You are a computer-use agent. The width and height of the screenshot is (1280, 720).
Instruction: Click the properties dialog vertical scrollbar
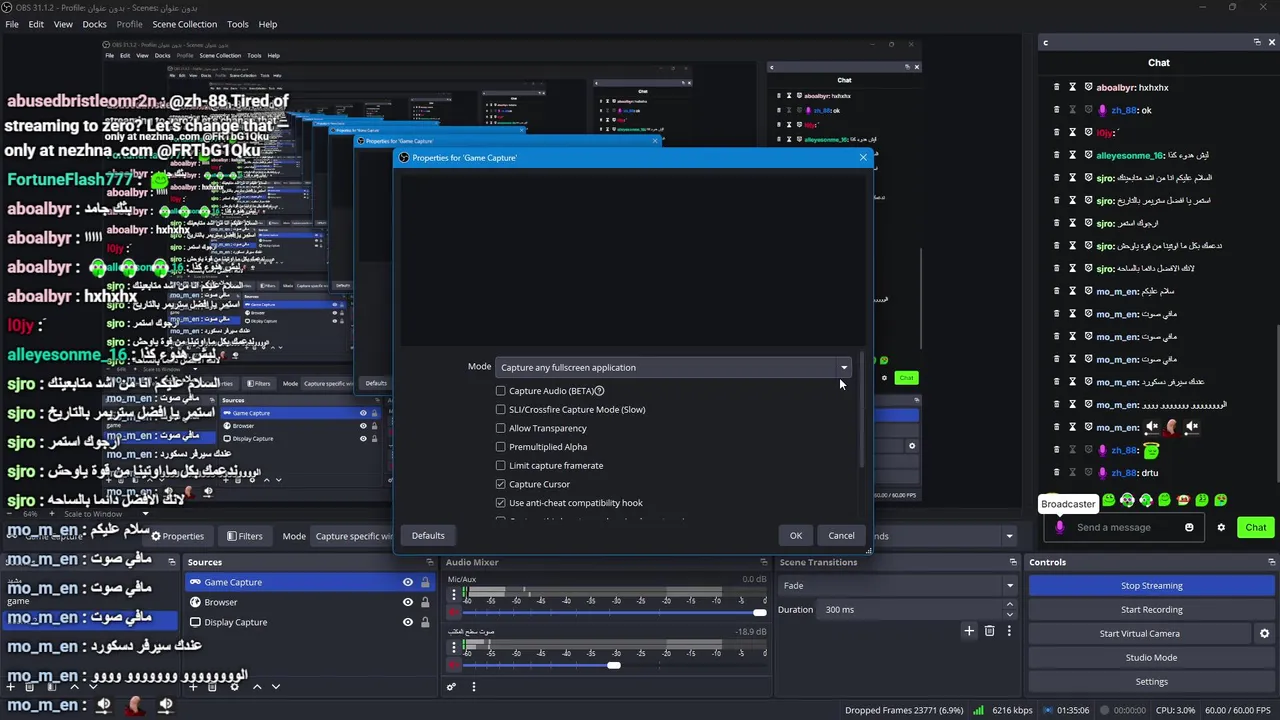[861, 410]
